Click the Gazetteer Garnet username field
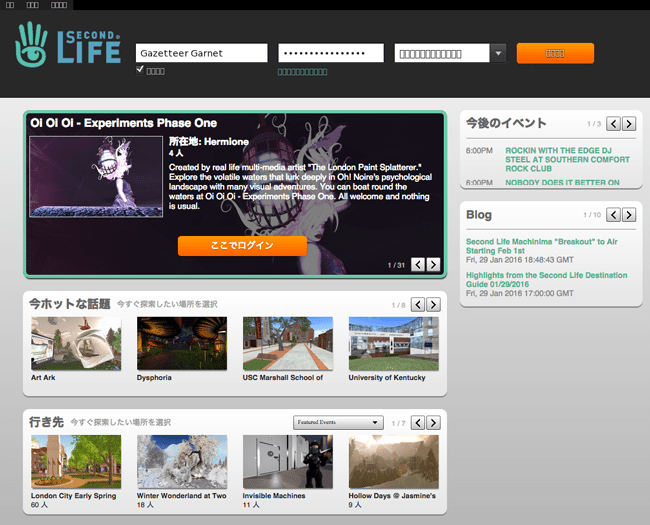Viewport: 650px width, 525px height. pyautogui.click(x=201, y=53)
